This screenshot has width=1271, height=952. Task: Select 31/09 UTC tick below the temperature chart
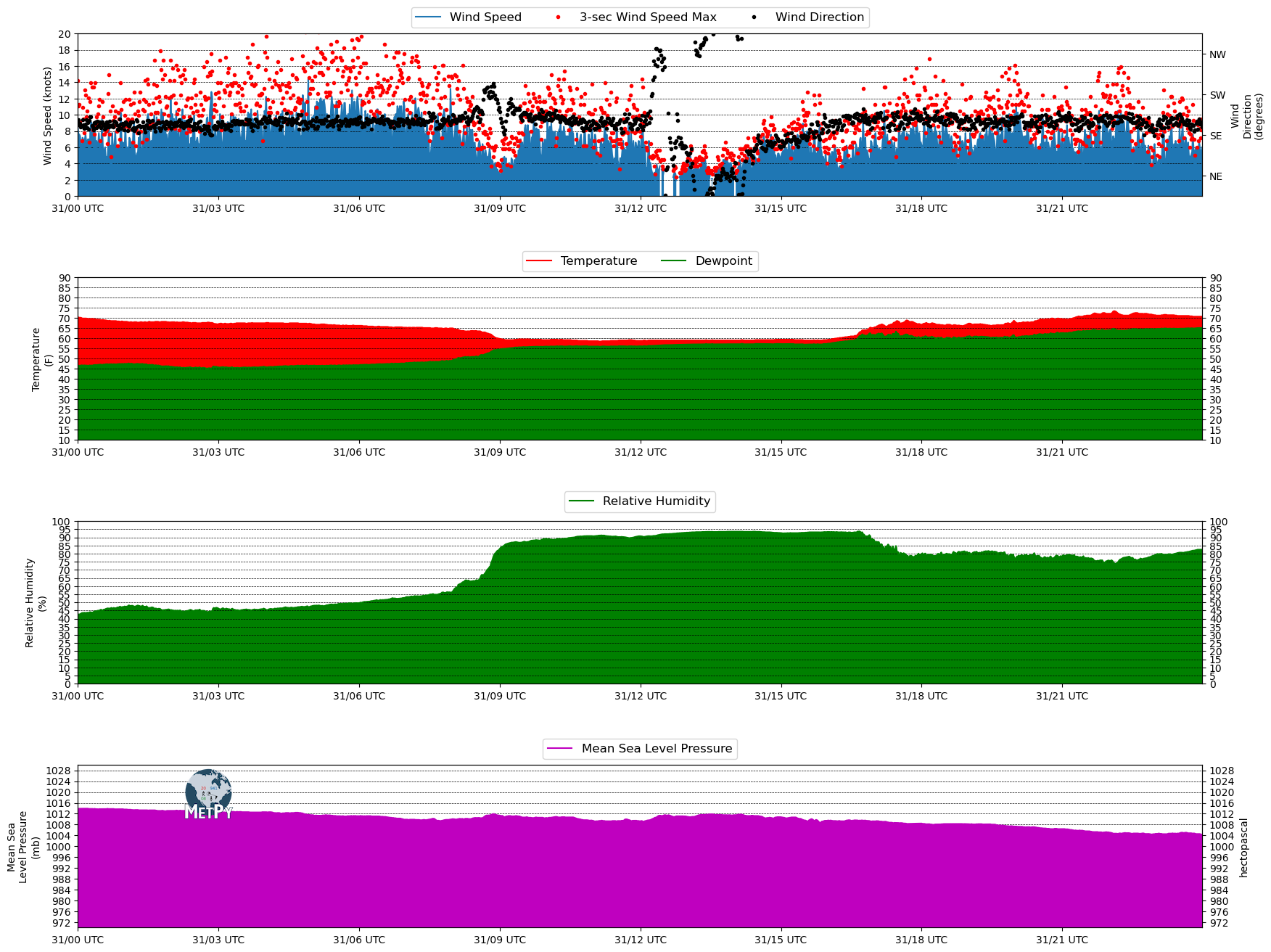coord(499,452)
